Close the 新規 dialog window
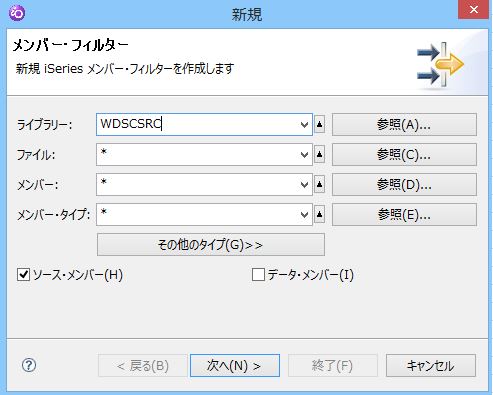 (x=474, y=10)
